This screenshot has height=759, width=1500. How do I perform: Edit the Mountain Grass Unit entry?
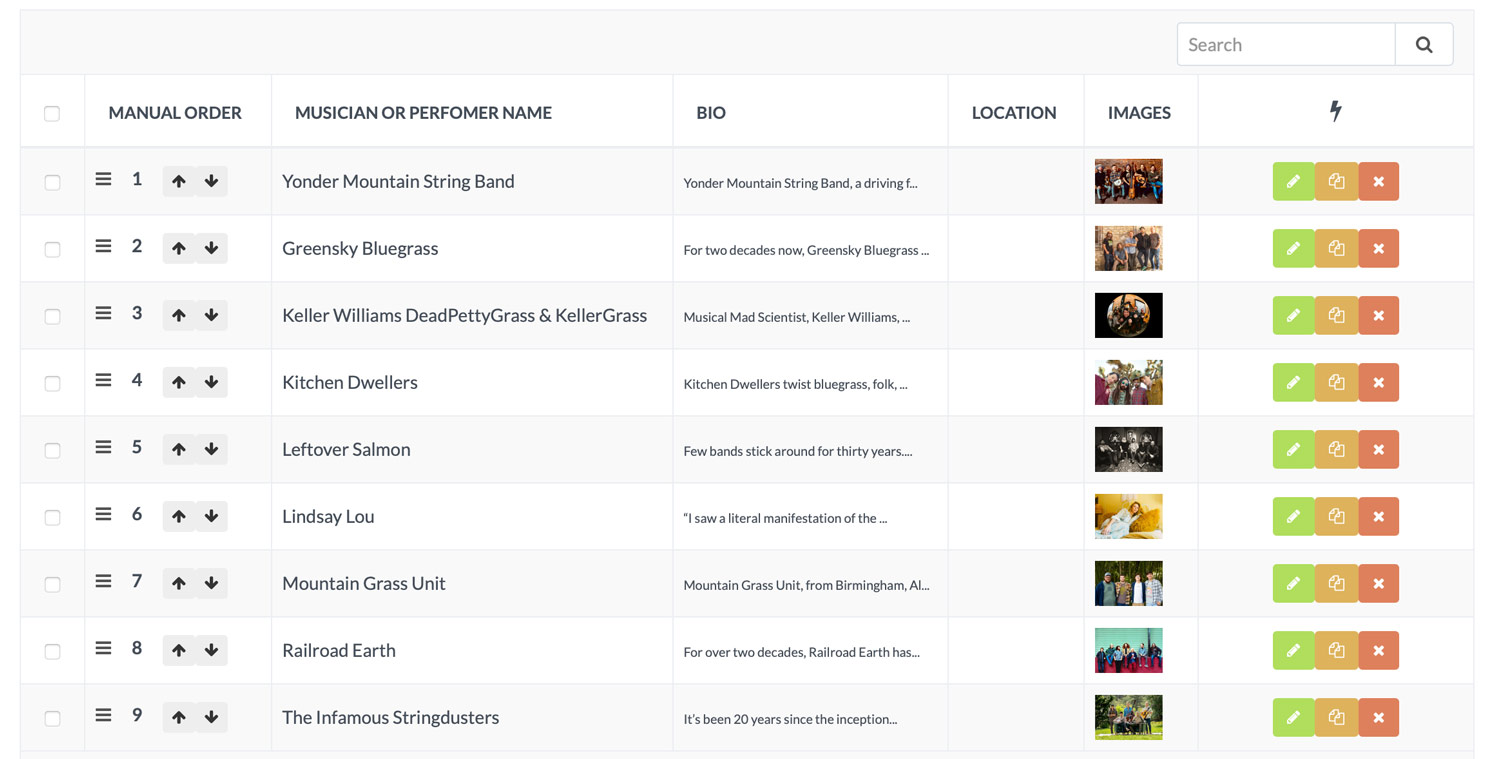pyautogui.click(x=1293, y=584)
